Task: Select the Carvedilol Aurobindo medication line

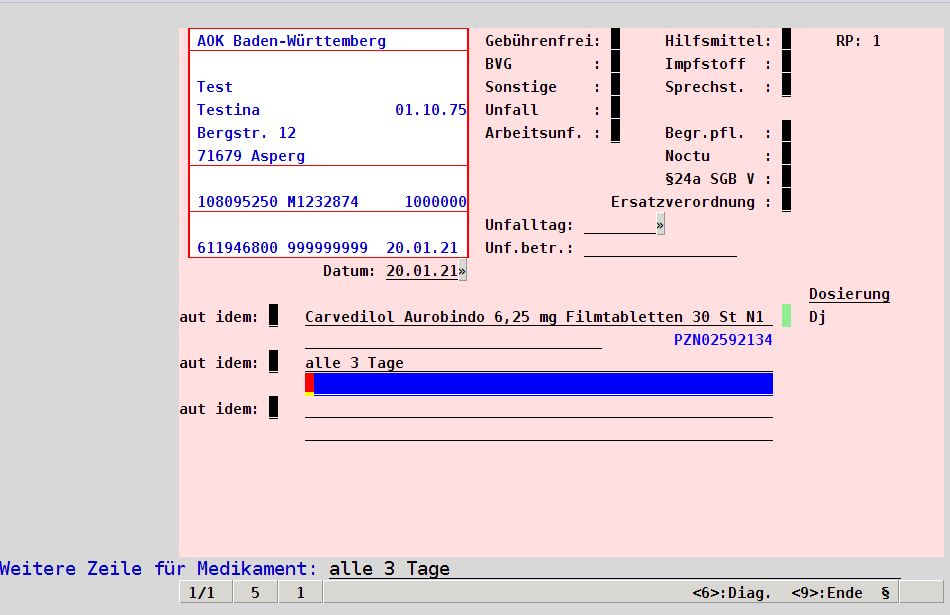Action: 539,316
